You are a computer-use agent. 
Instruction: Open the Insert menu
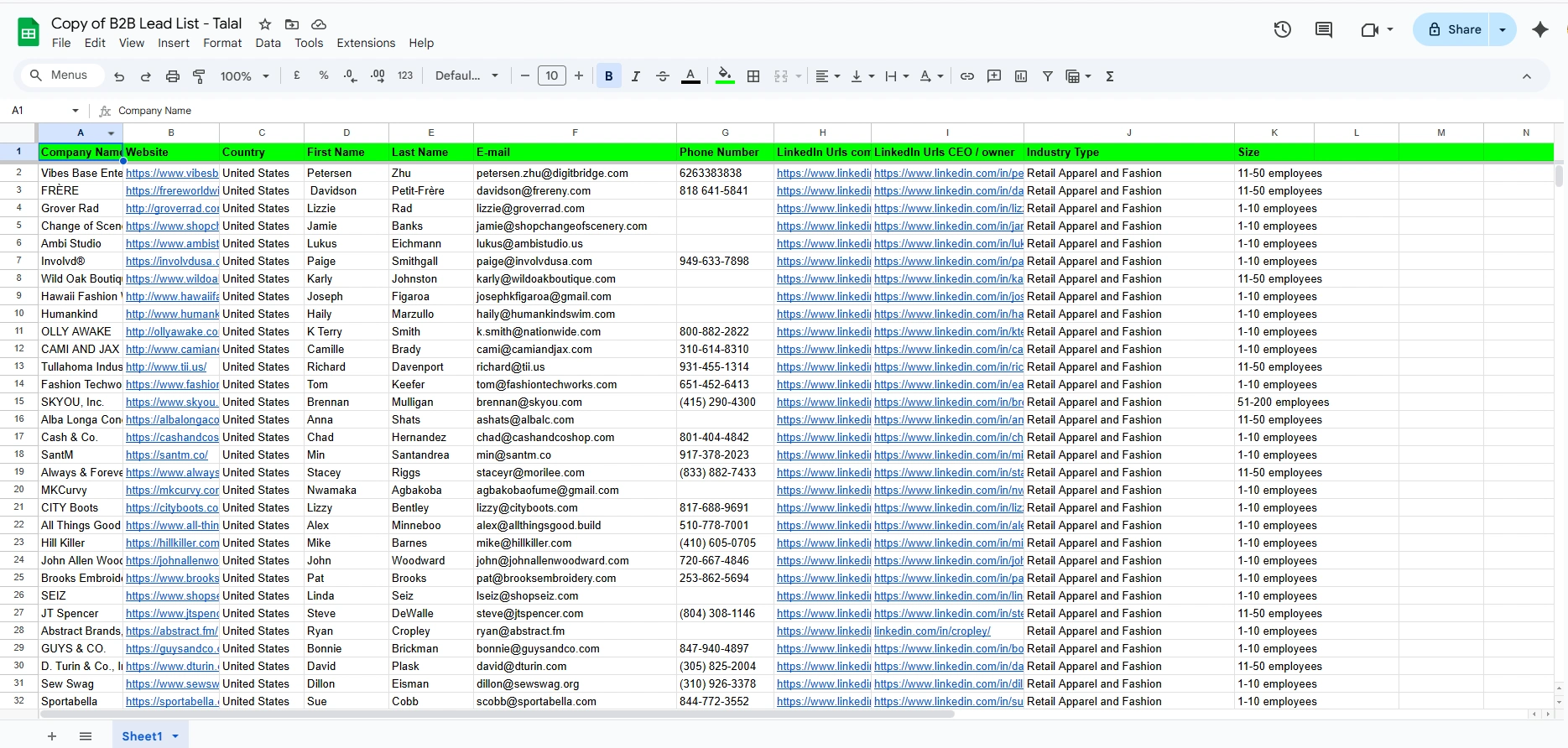point(174,43)
